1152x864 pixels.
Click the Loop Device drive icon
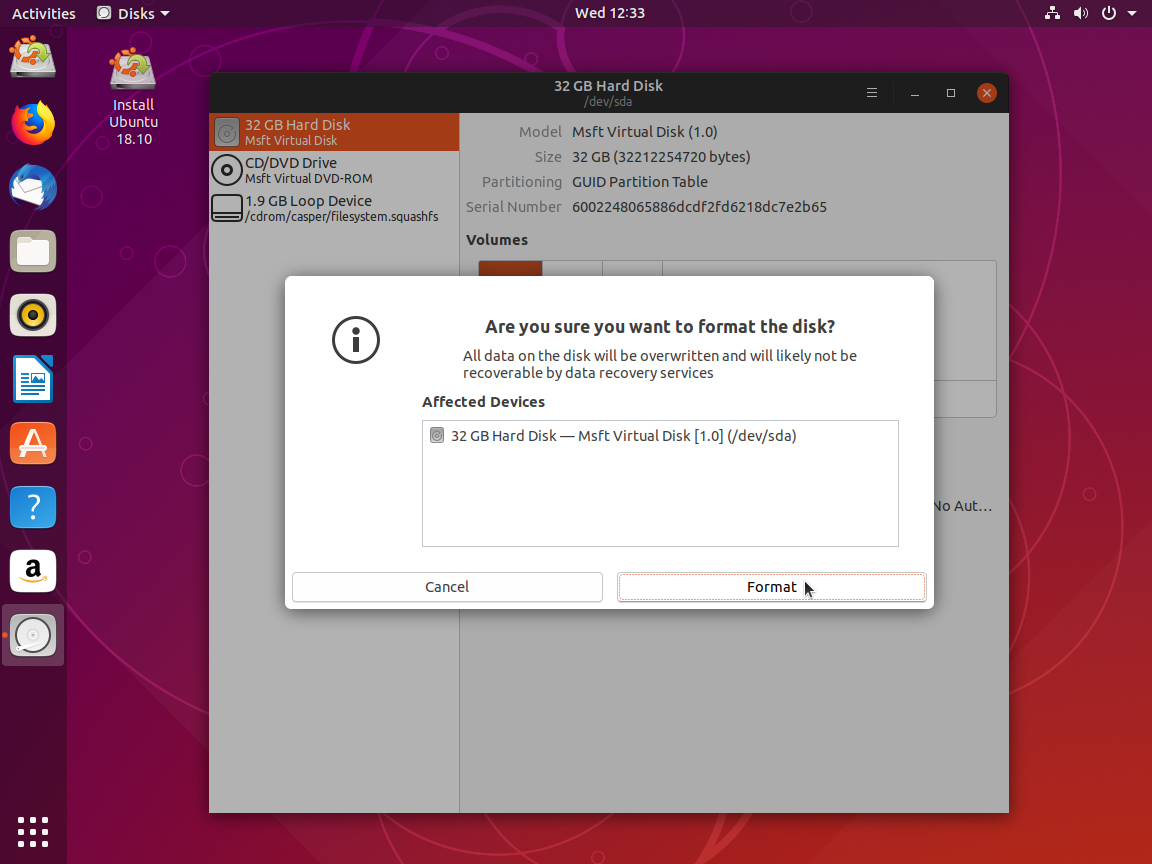click(x=227, y=208)
